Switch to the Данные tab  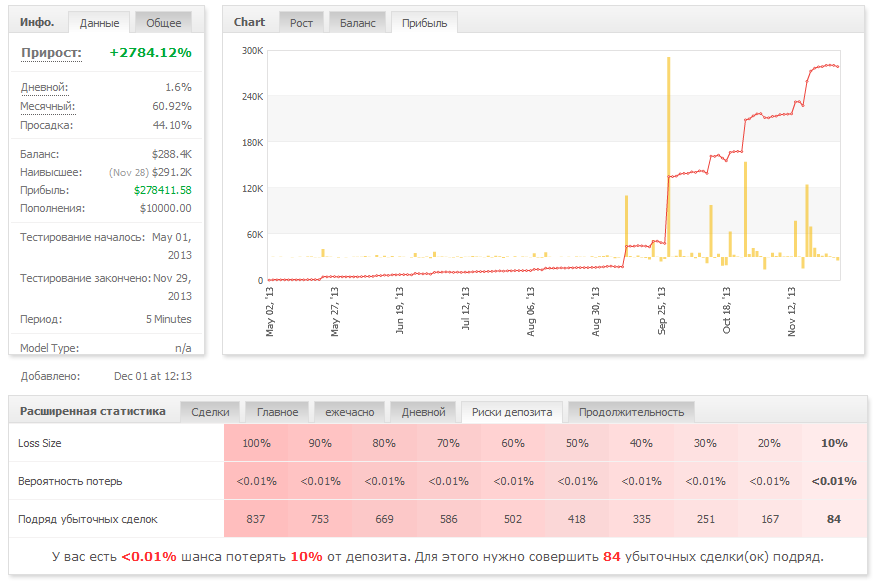(x=98, y=23)
